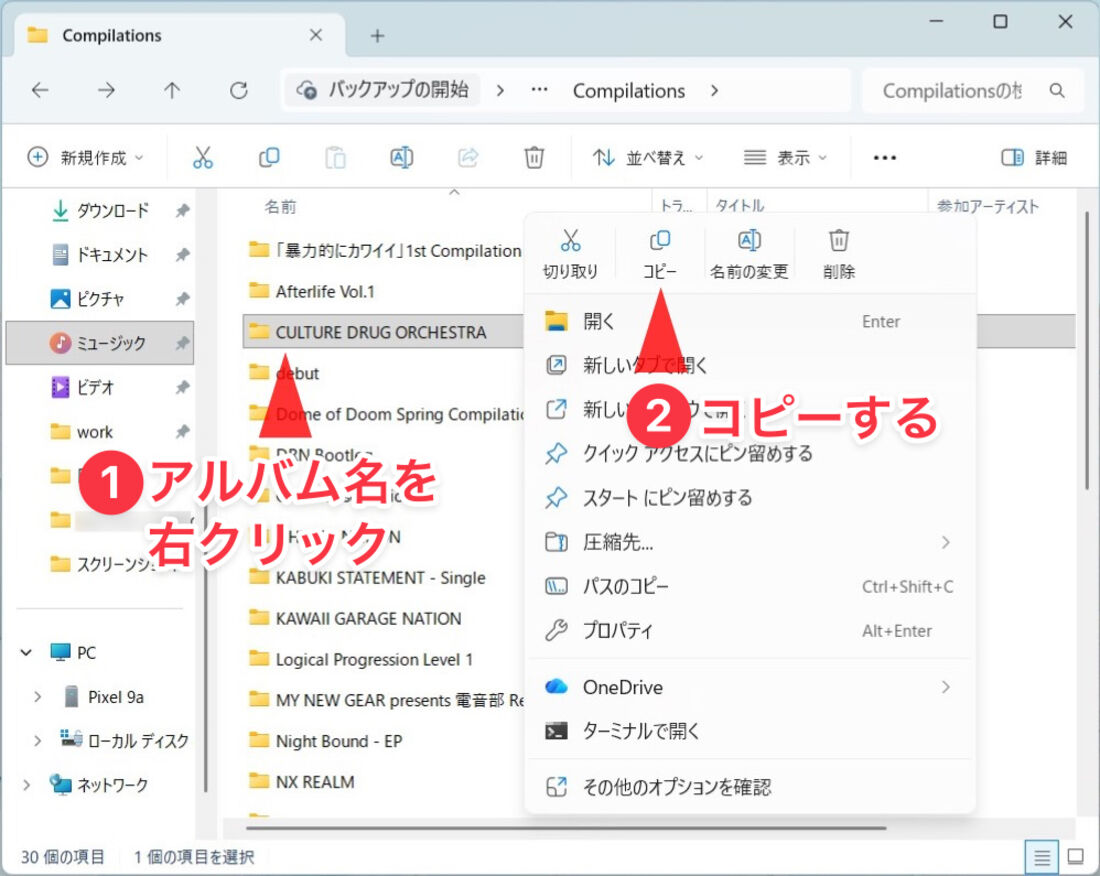The width and height of the screenshot is (1100, 876).
Task: Open the toolbar's three-dot See more menu
Action: pos(885,158)
